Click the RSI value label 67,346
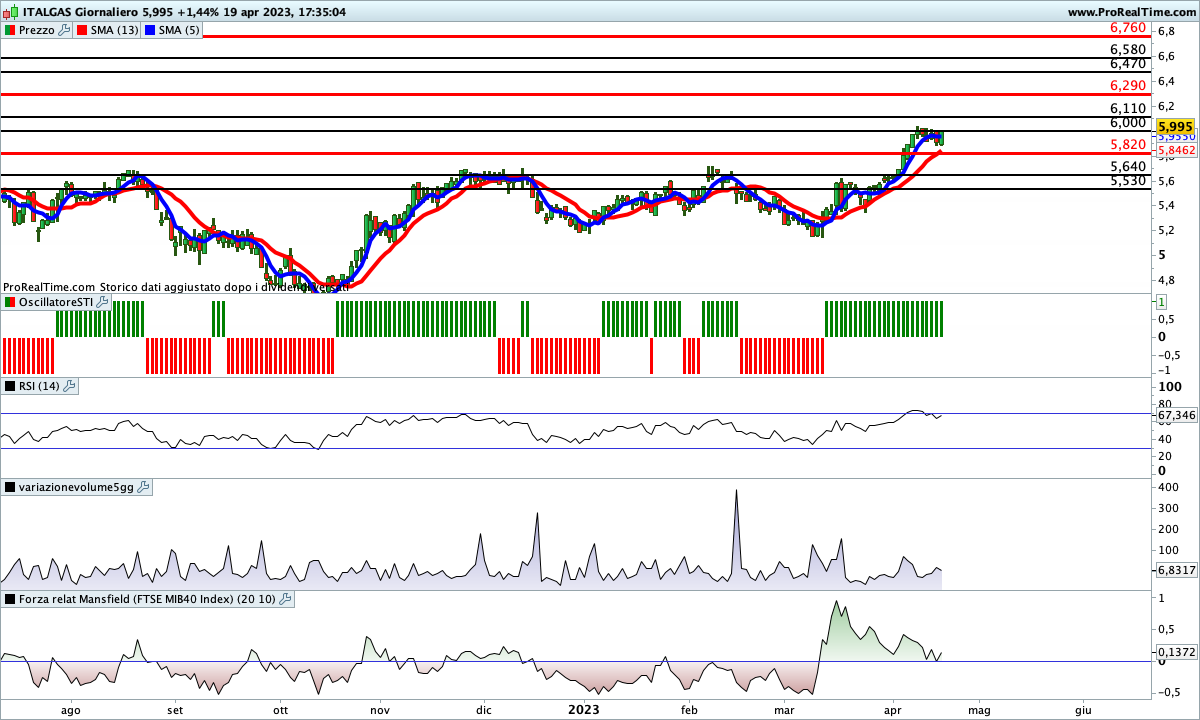Image resolution: width=1200 pixels, height=720 pixels. (1176, 414)
